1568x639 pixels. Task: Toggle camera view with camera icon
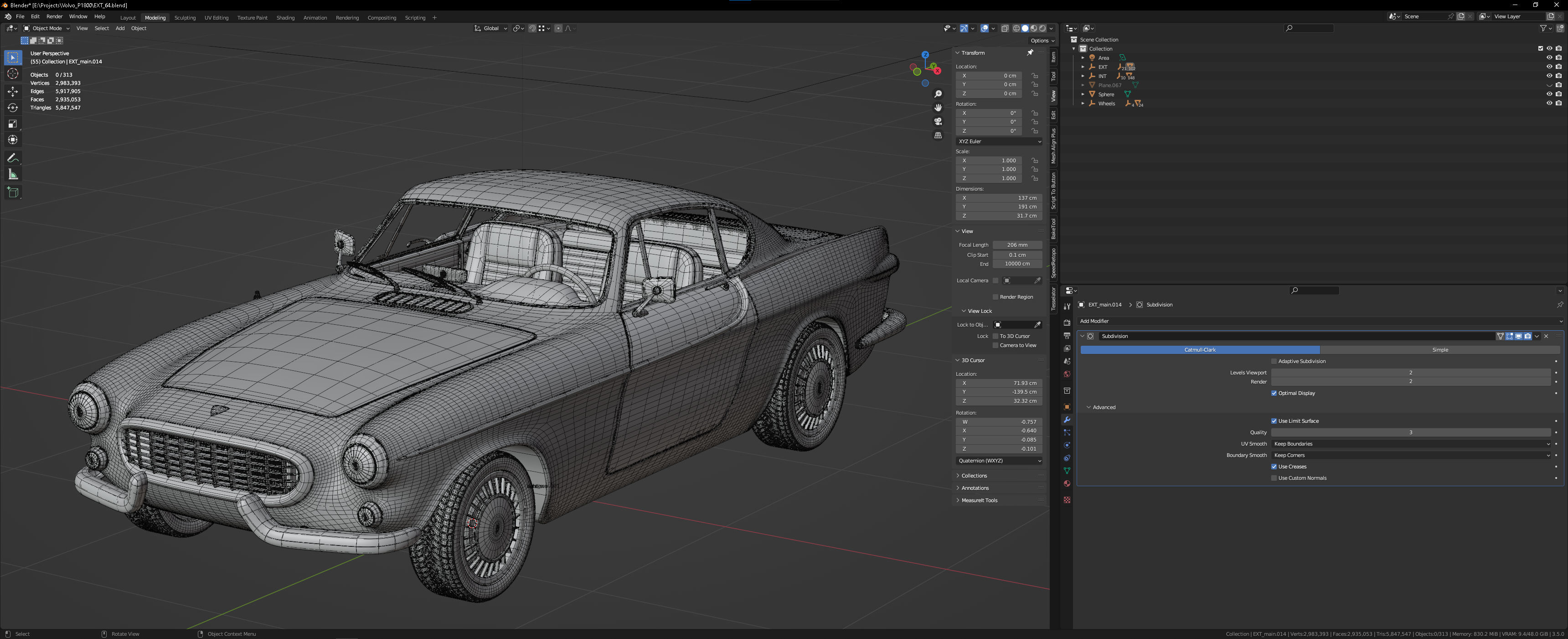pos(938,121)
